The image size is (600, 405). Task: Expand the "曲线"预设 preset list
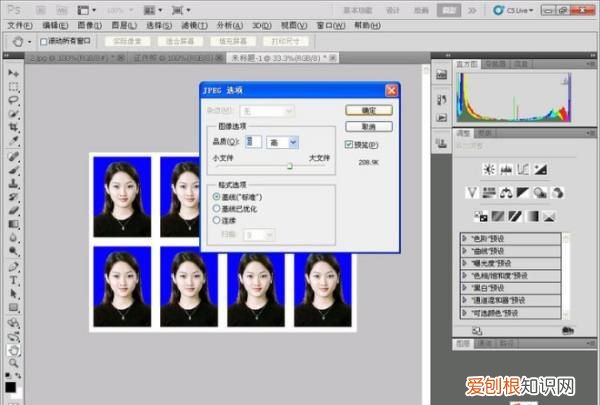[x=466, y=251]
